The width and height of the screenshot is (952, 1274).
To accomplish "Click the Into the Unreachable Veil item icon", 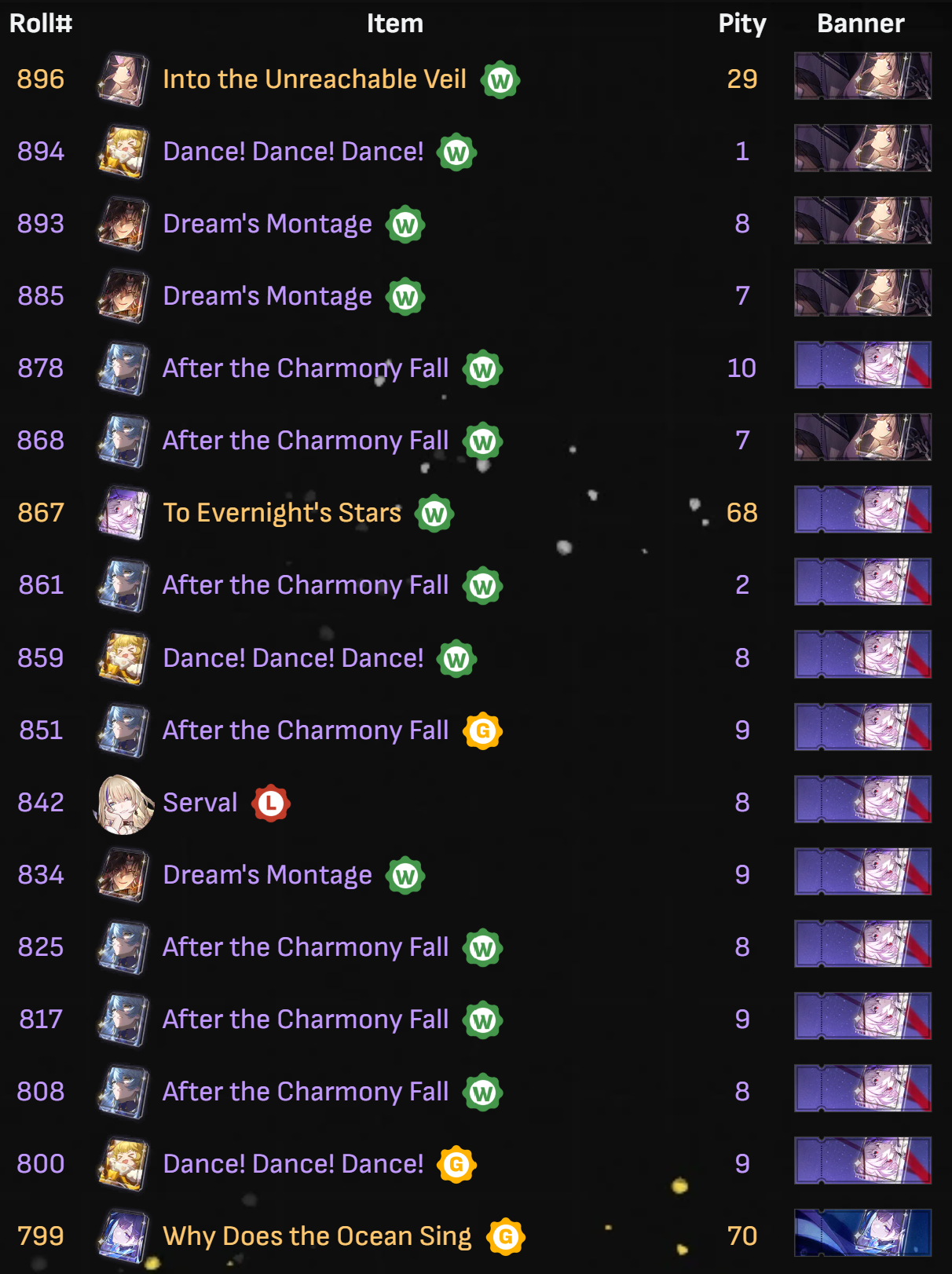I will point(123,80).
